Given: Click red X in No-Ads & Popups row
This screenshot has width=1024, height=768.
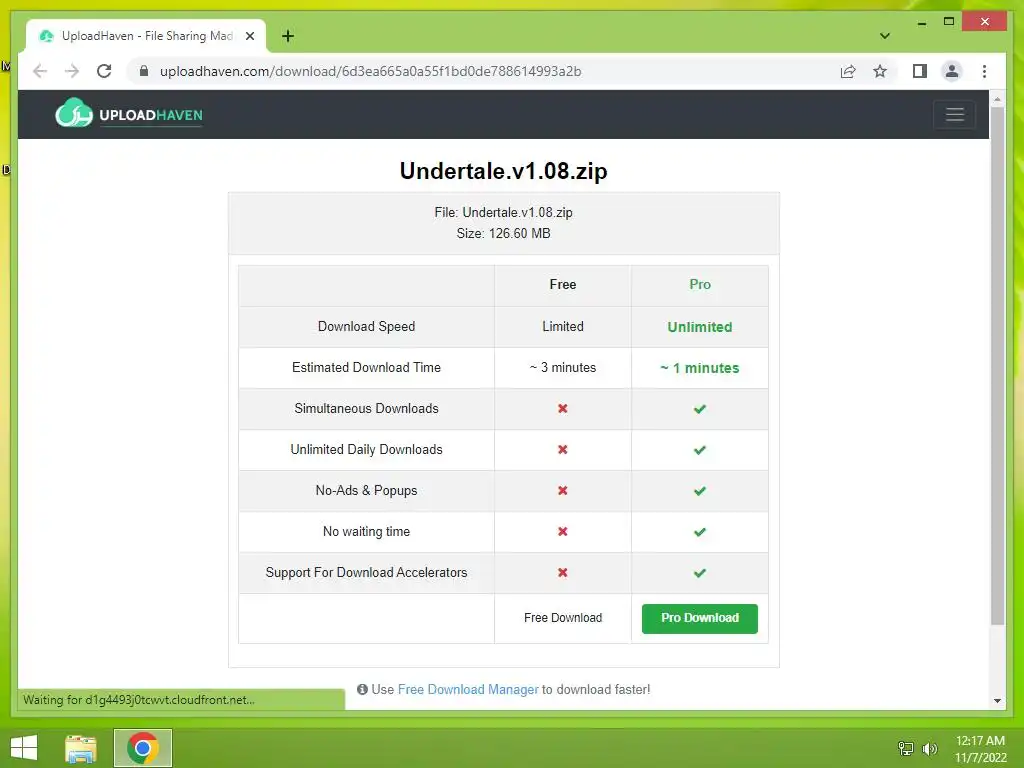Looking at the screenshot, I should tap(562, 490).
